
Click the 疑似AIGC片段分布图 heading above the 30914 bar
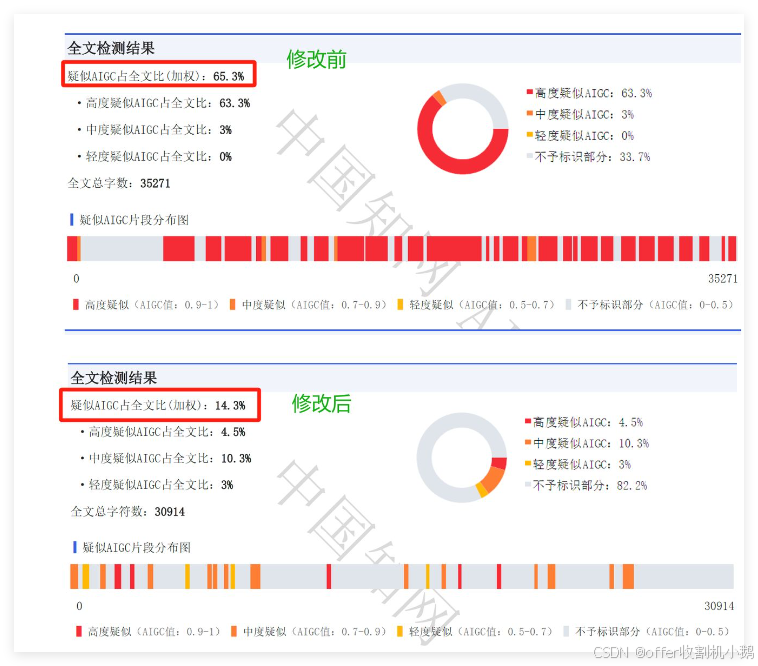(x=137, y=548)
